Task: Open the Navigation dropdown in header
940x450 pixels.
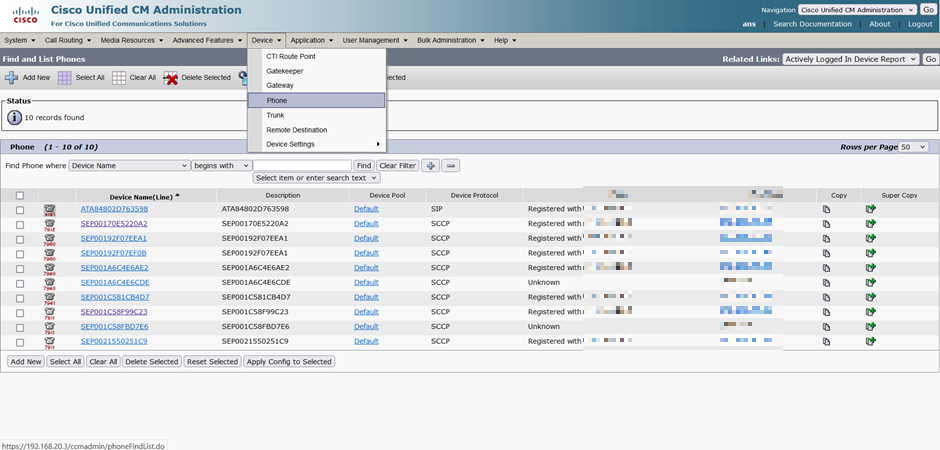Action: tap(857, 10)
